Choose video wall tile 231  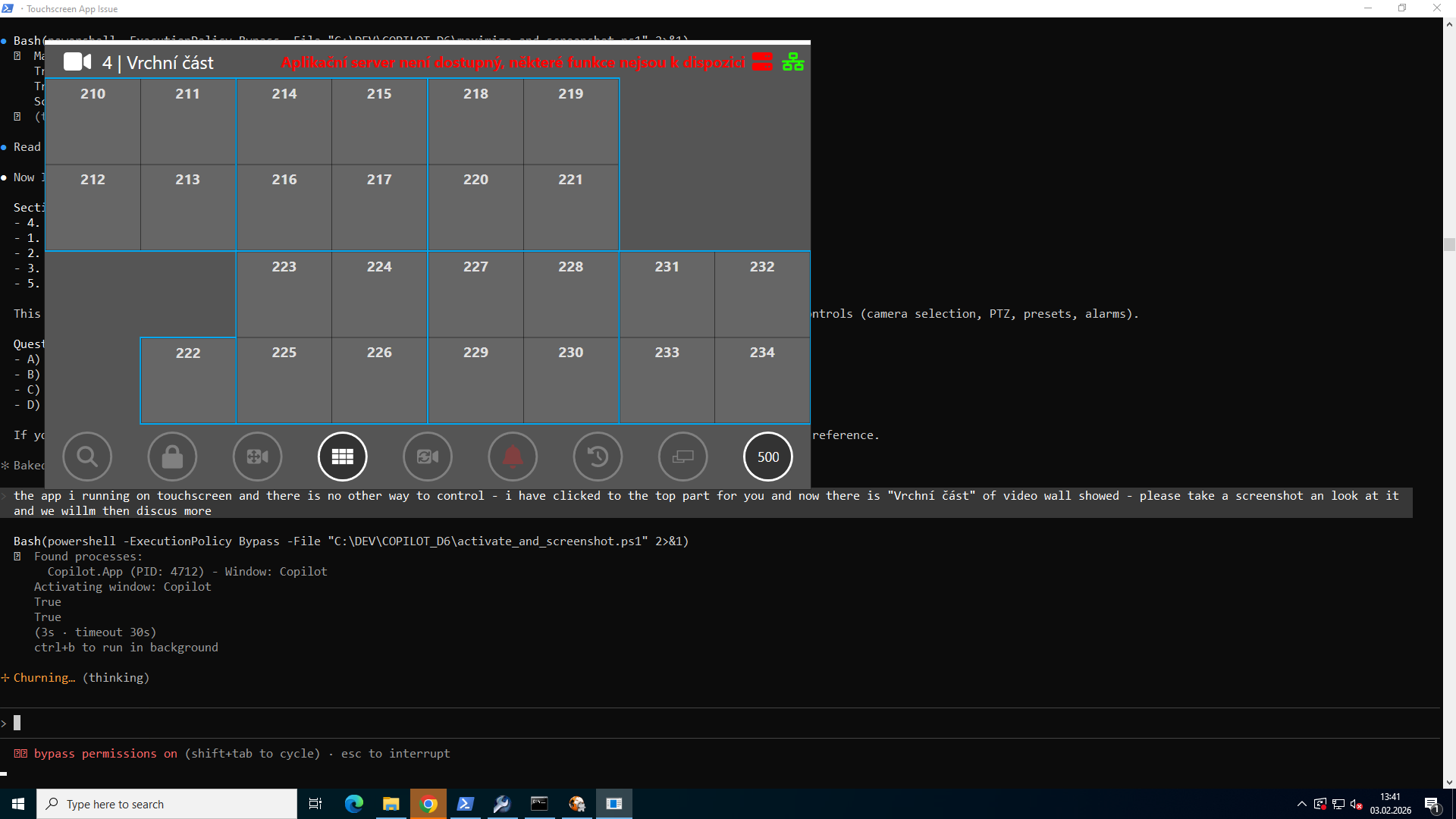click(x=667, y=294)
